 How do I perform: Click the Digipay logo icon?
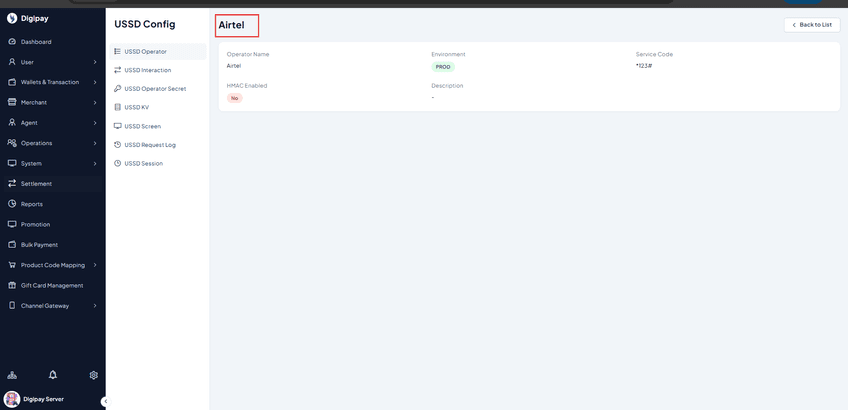[12, 18]
